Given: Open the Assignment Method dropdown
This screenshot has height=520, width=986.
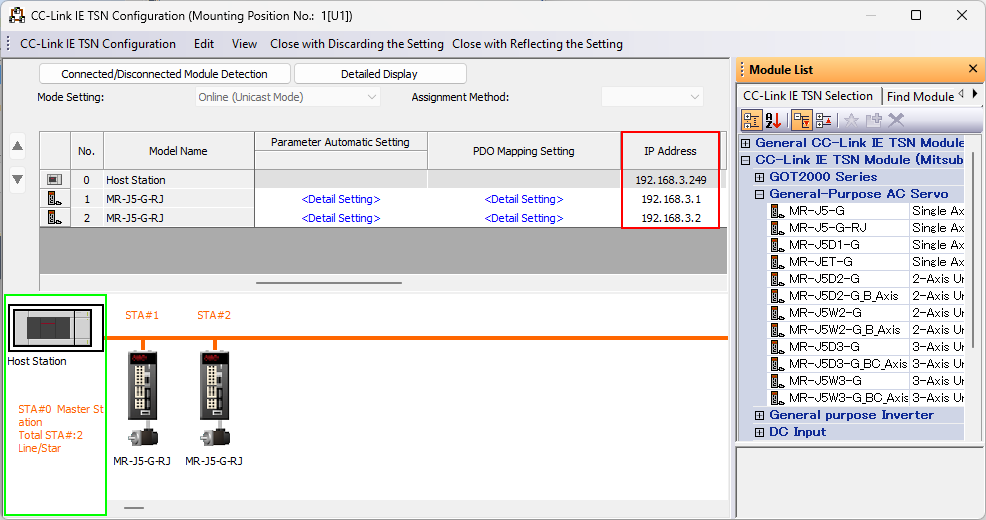Looking at the screenshot, I should pos(652,97).
